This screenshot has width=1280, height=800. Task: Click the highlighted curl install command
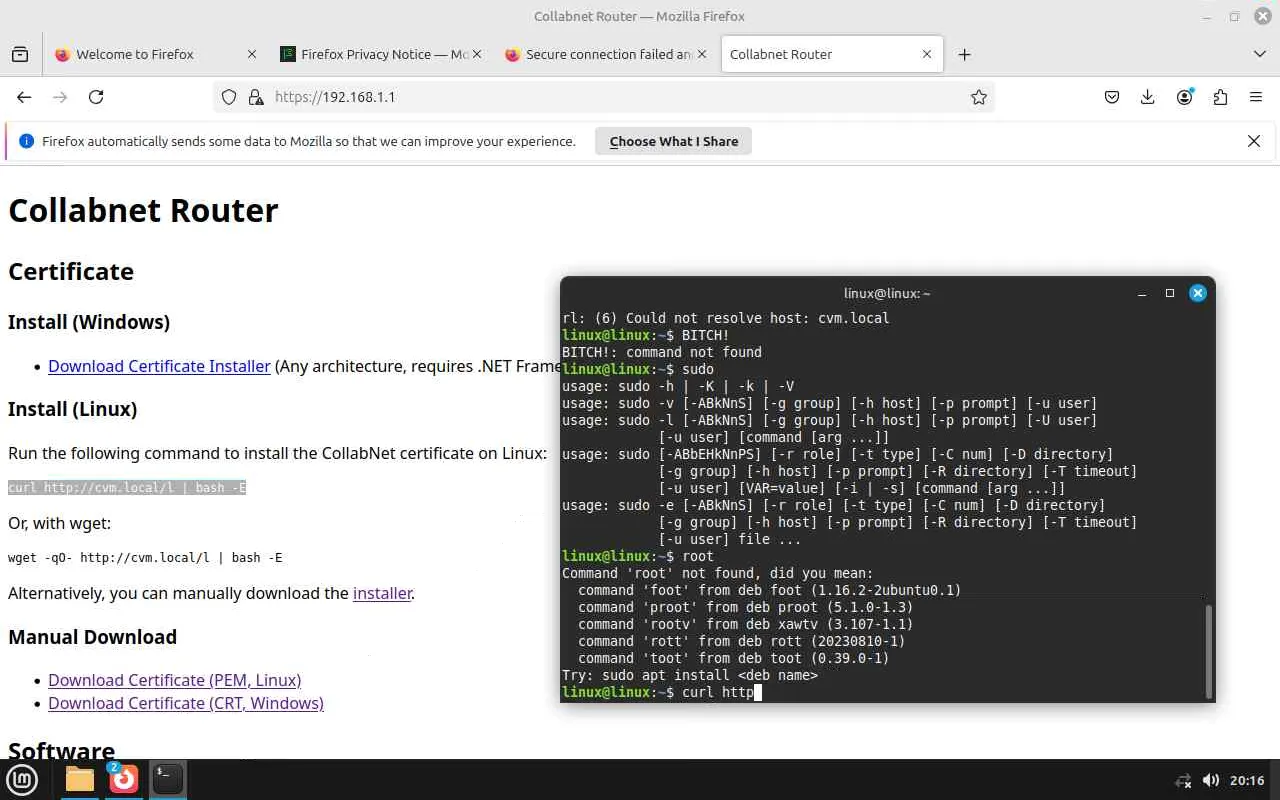coord(127,488)
